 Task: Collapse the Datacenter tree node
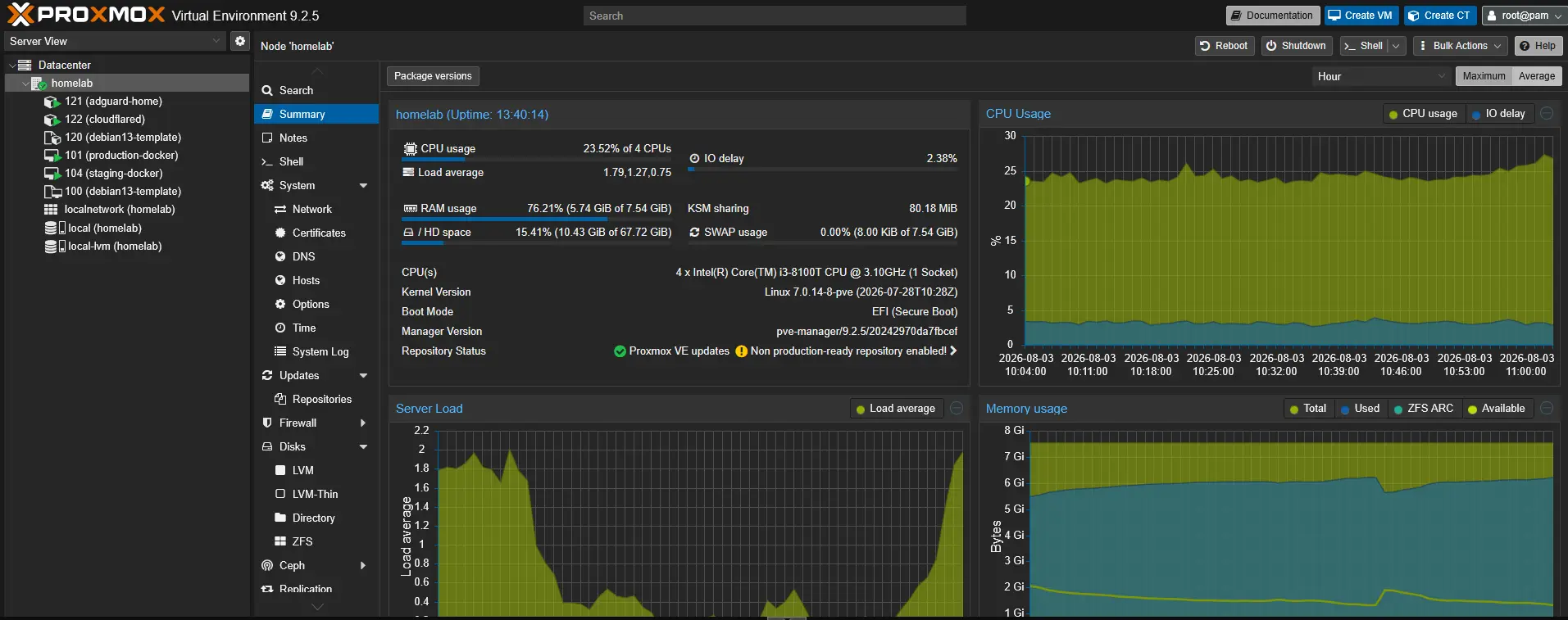pos(11,65)
